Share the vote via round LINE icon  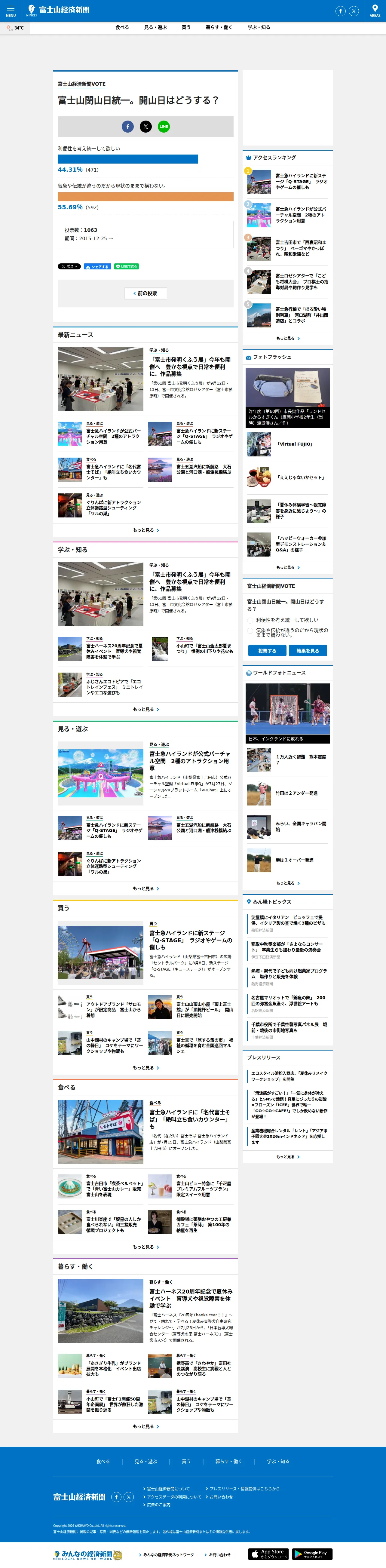[164, 126]
